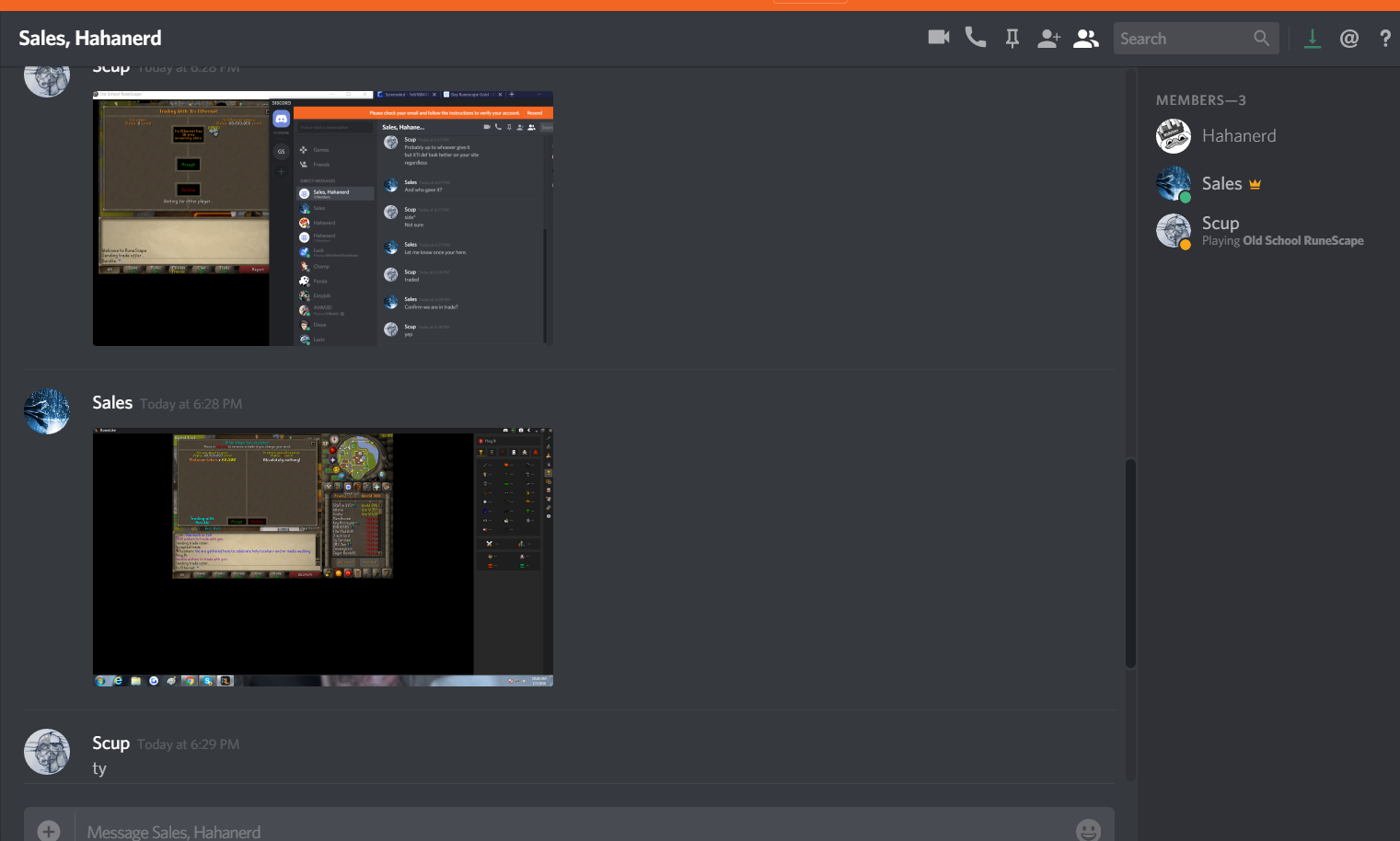Viewport: 1400px width, 841px height.
Task: Click the timestamp Today at 6:28 PM by Sales
Action: [191, 404]
